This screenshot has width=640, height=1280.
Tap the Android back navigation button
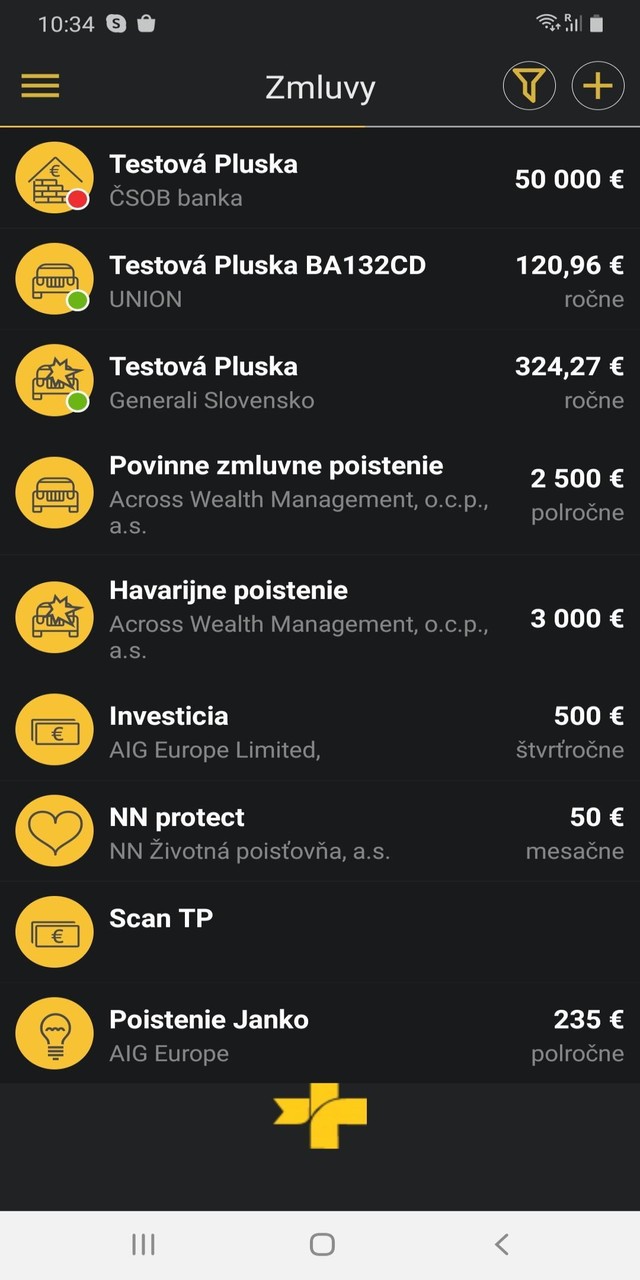pos(501,1244)
